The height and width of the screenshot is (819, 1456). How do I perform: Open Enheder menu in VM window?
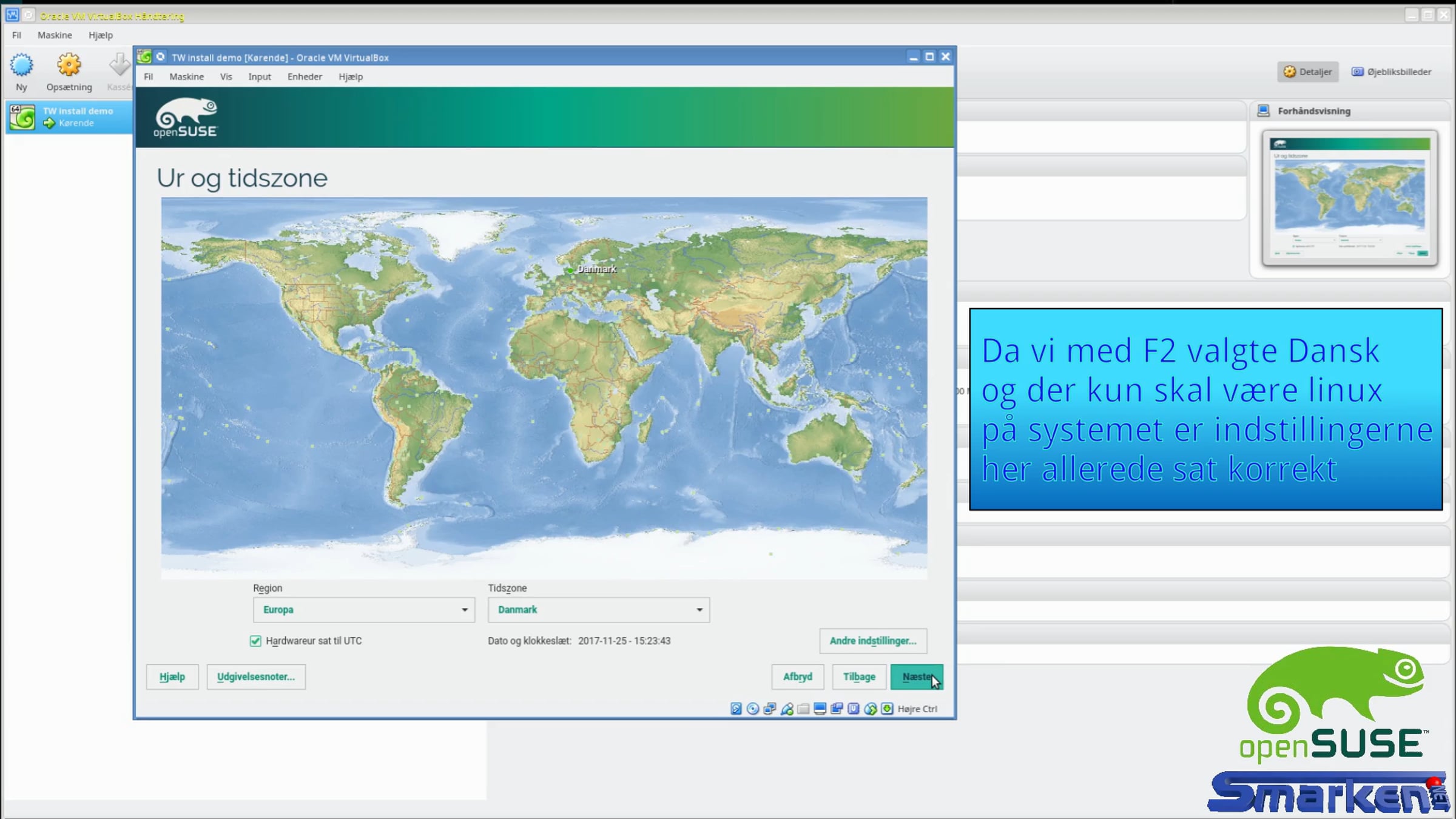305,76
